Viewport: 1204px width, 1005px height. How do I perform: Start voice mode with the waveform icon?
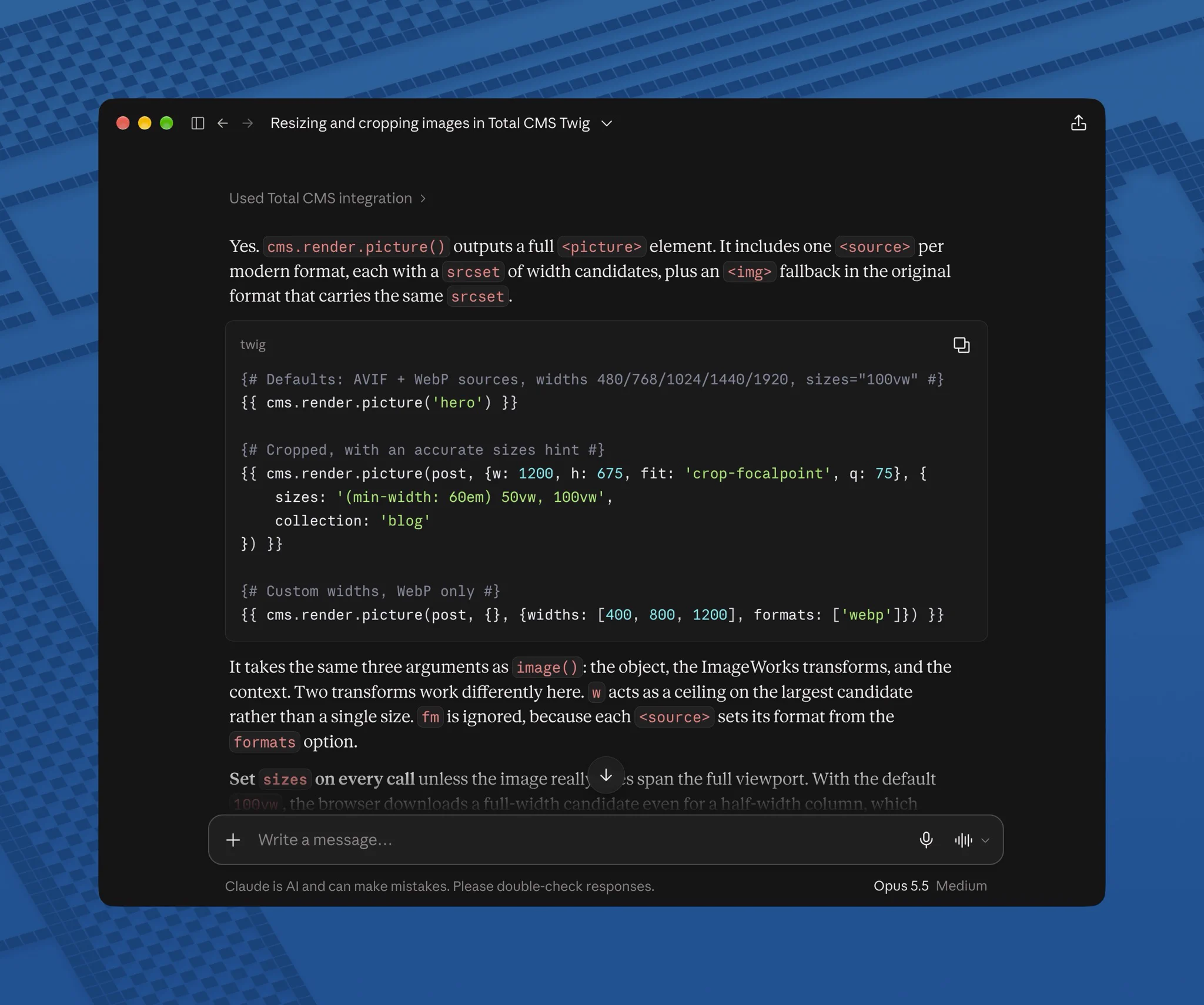(963, 840)
